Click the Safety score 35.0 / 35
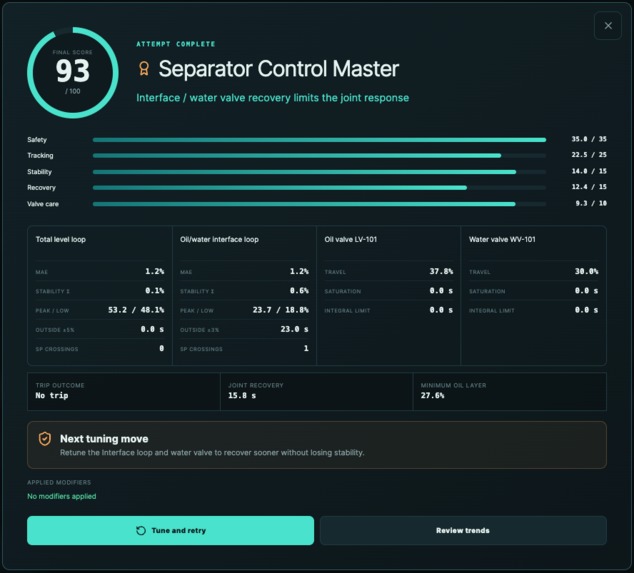This screenshot has height=573, width=634. click(589, 139)
